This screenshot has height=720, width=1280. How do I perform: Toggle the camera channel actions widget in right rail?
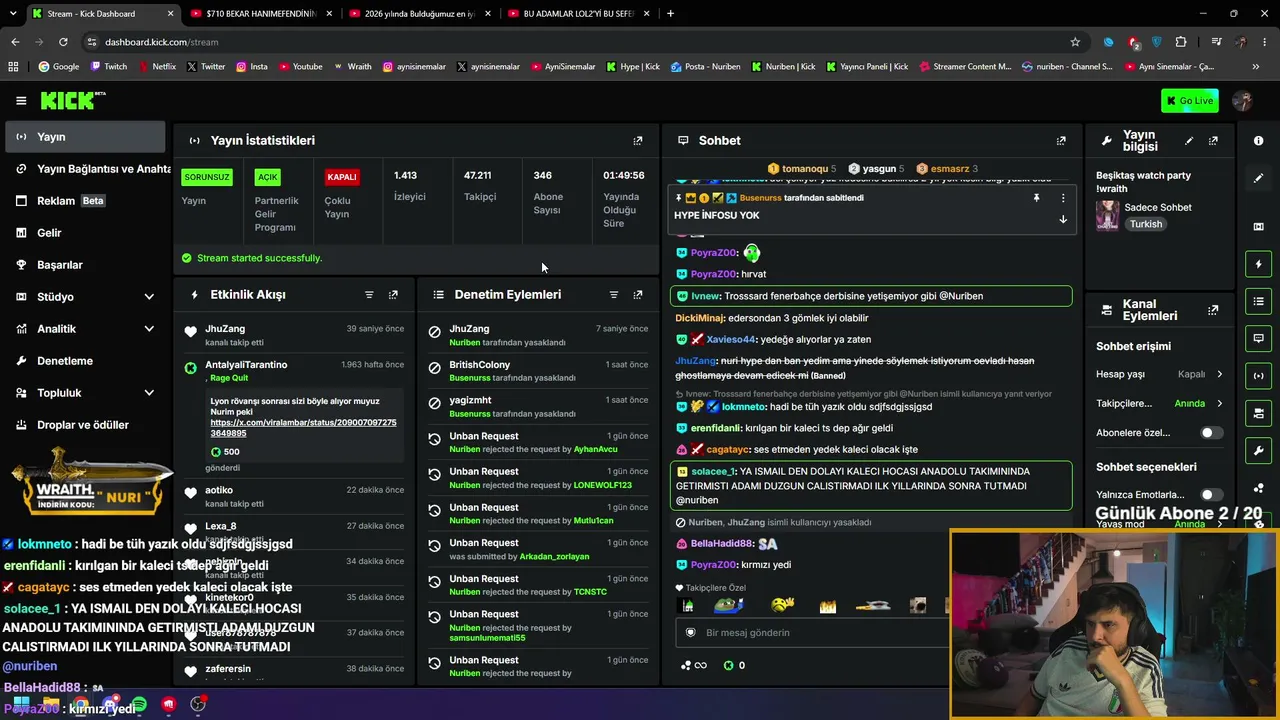(1259, 413)
